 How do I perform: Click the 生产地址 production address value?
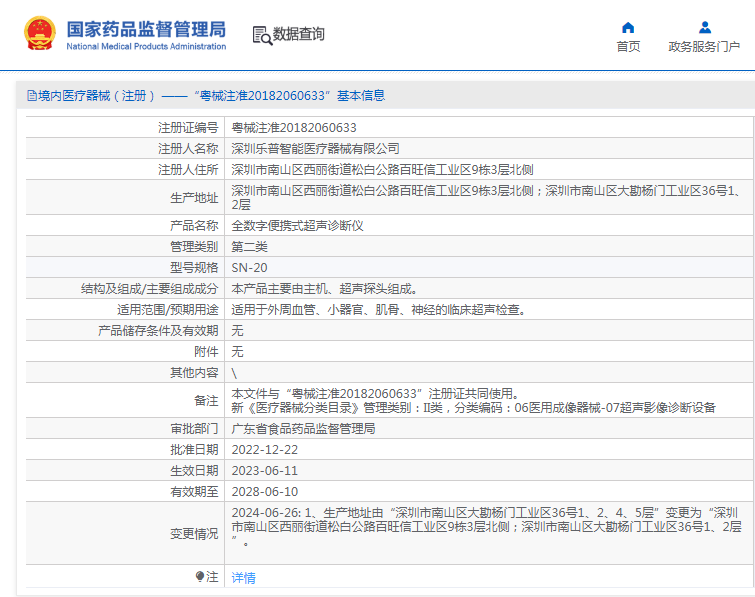coord(486,197)
